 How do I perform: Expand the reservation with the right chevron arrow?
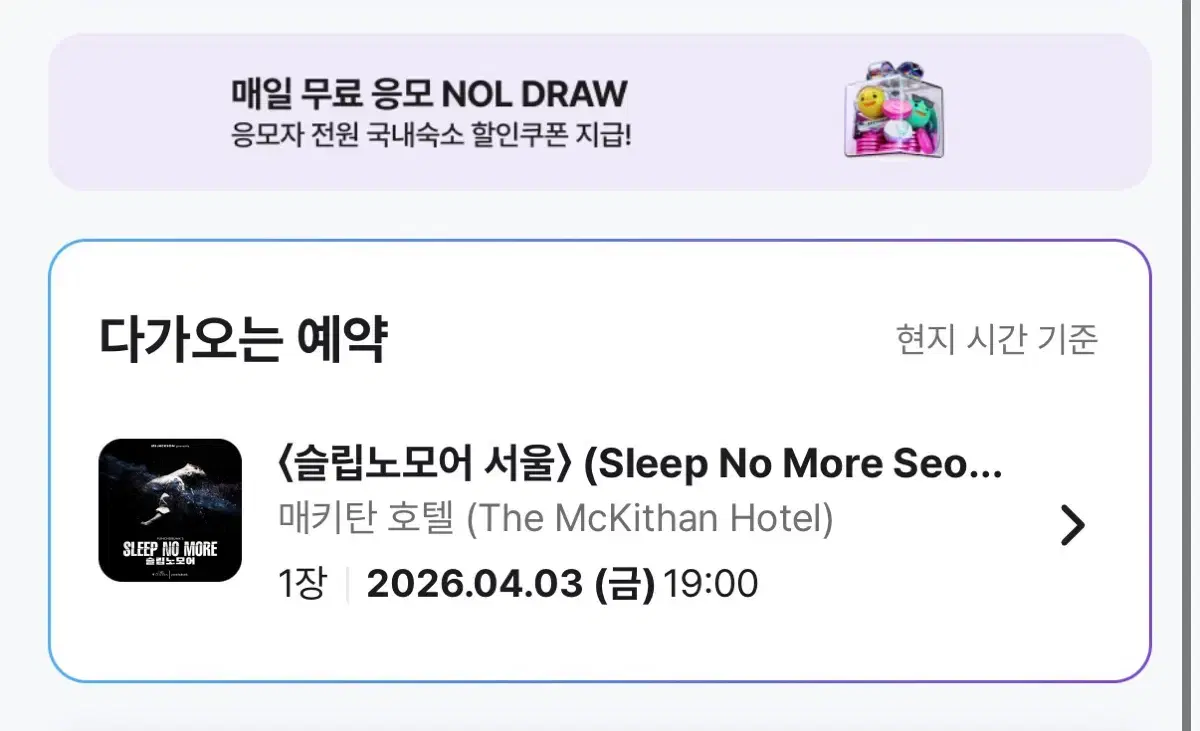(1072, 525)
